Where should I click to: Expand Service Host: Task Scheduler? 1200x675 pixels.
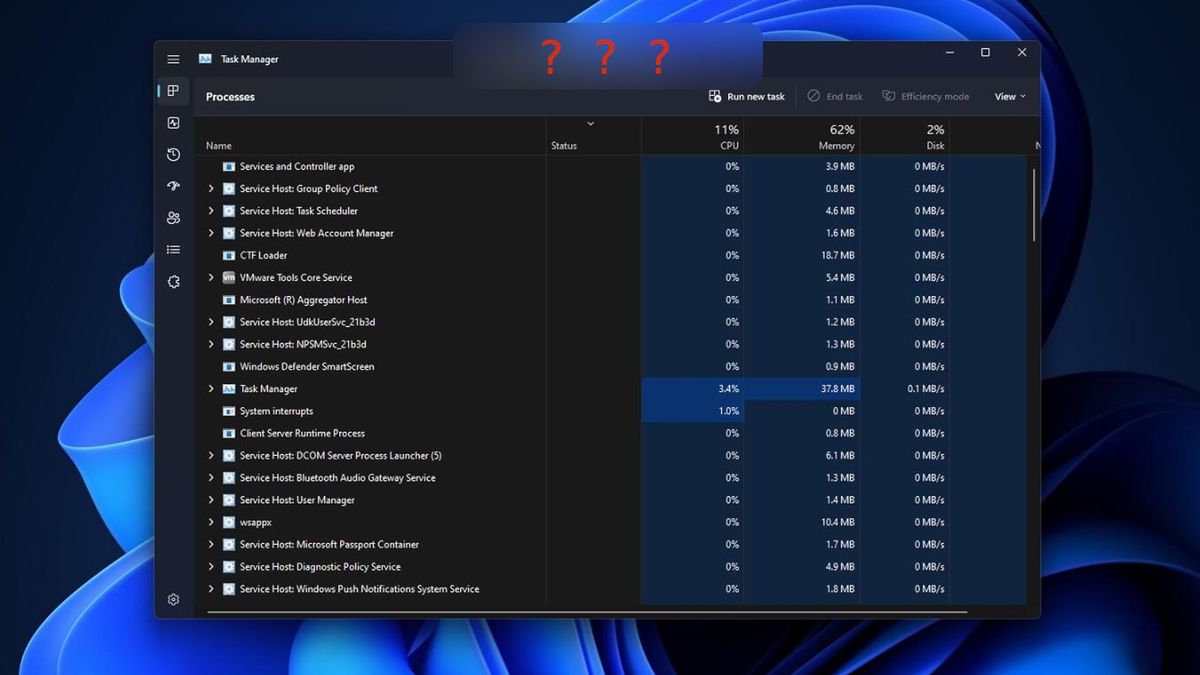click(x=211, y=211)
